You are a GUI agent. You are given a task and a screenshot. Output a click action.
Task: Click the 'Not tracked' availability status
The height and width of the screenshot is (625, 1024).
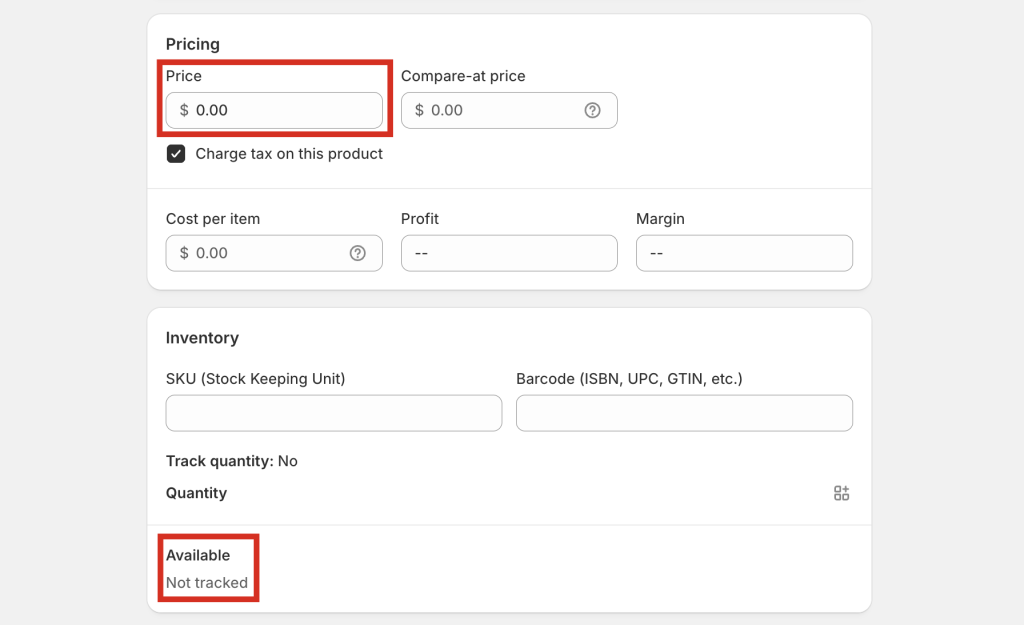coord(207,583)
